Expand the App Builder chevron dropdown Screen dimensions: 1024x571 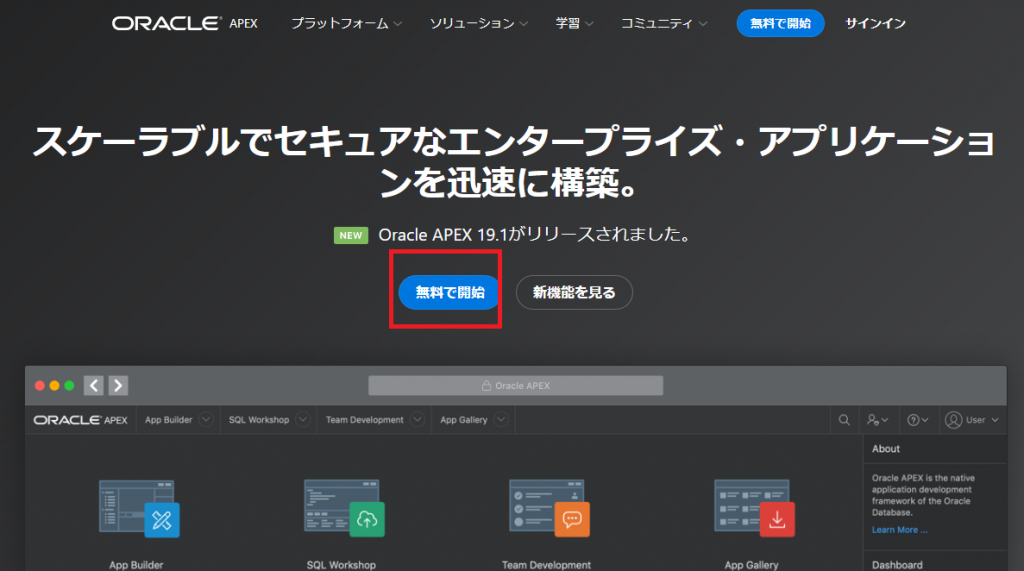[206, 419]
